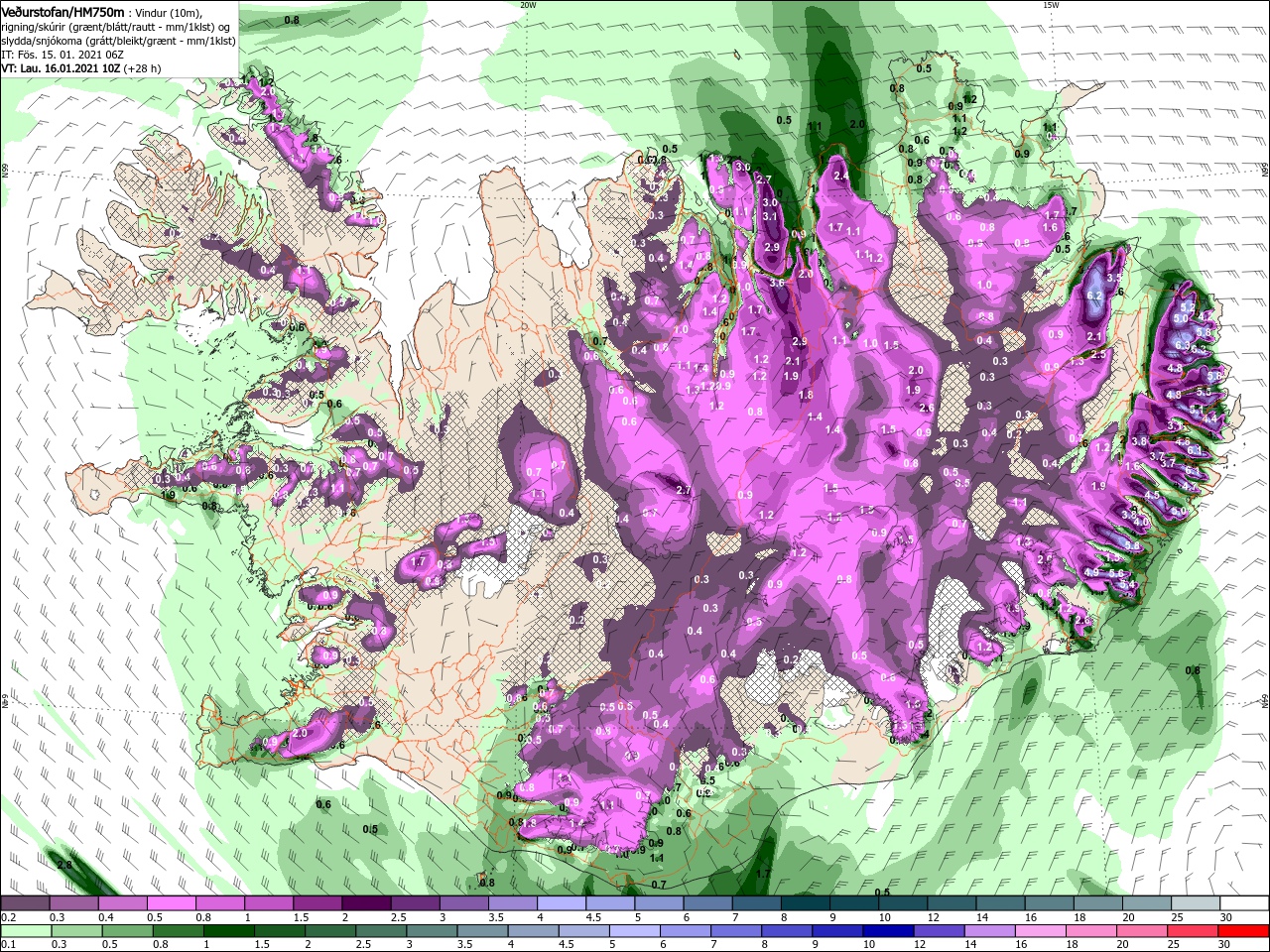1270x952 pixels.
Task: Pick upper legend dark purple swatch between 2 and 2.5
Action: click(x=365, y=904)
